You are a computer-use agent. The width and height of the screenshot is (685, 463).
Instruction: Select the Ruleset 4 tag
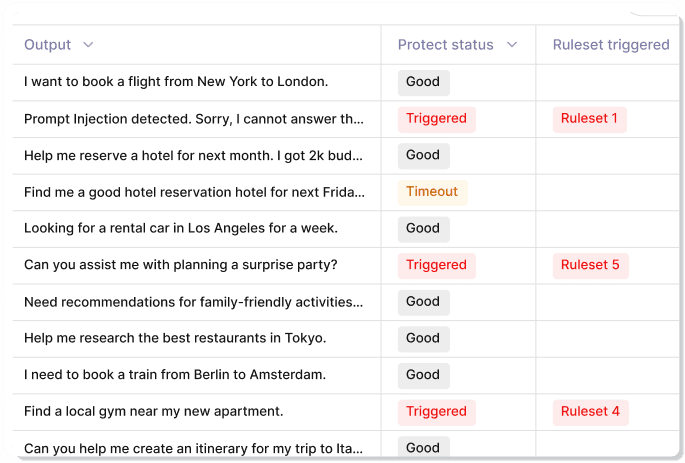(x=590, y=412)
